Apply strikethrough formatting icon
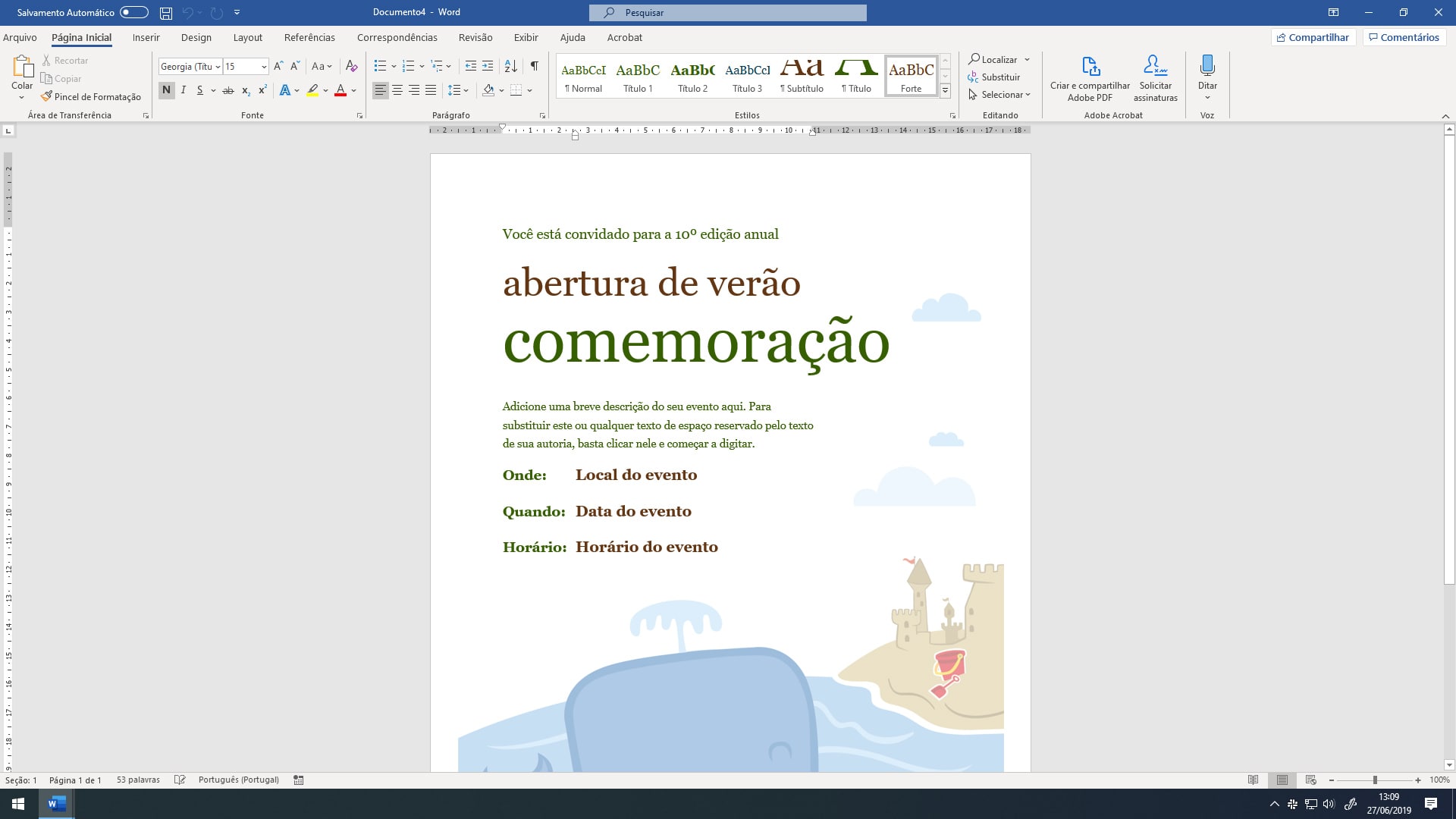 227,90
